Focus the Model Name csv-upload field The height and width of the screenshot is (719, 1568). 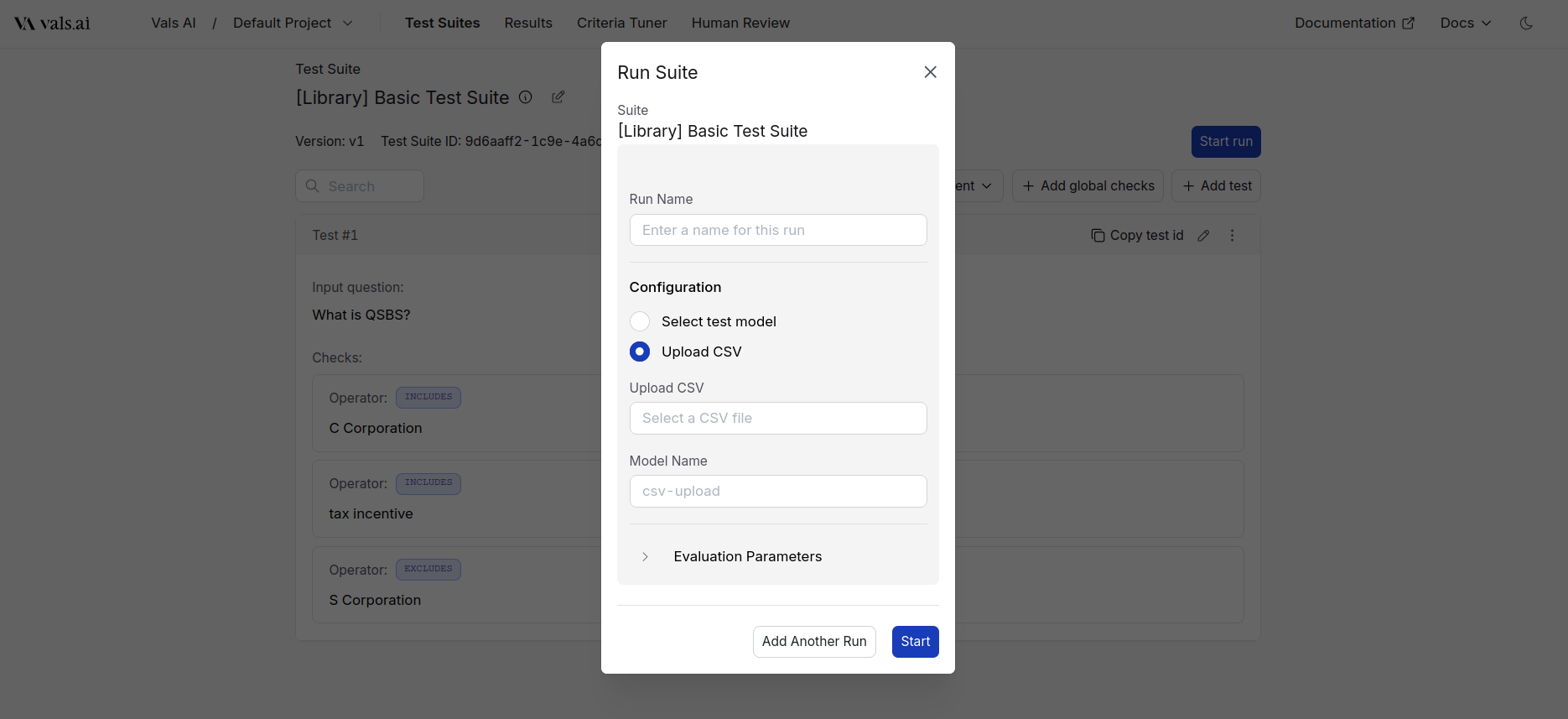778,492
